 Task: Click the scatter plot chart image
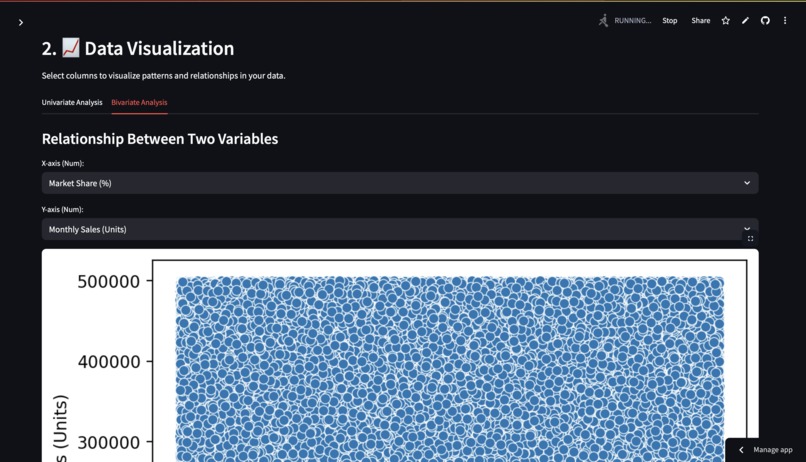(400, 356)
